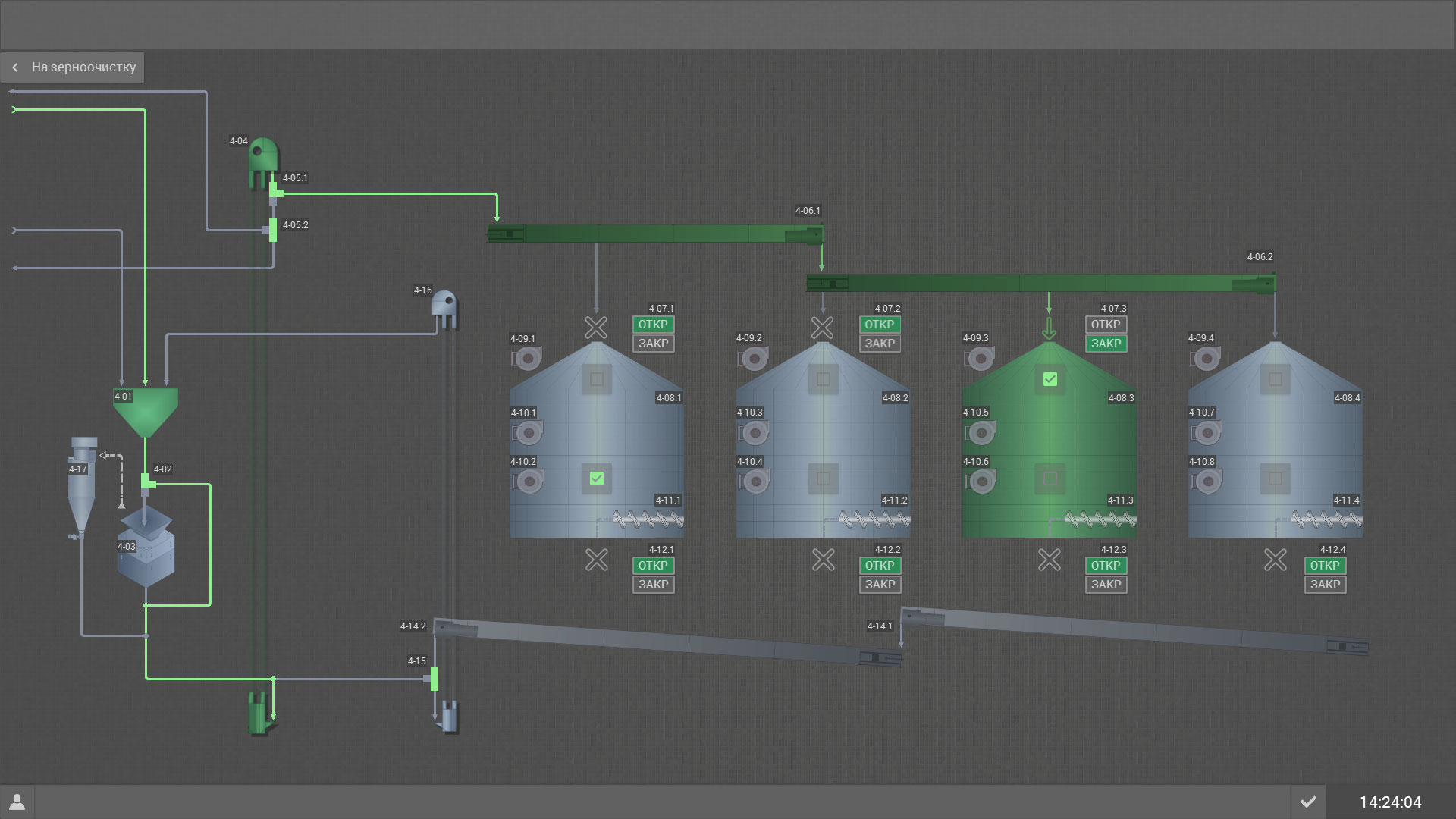Go back via На зерноочистку

73,67
